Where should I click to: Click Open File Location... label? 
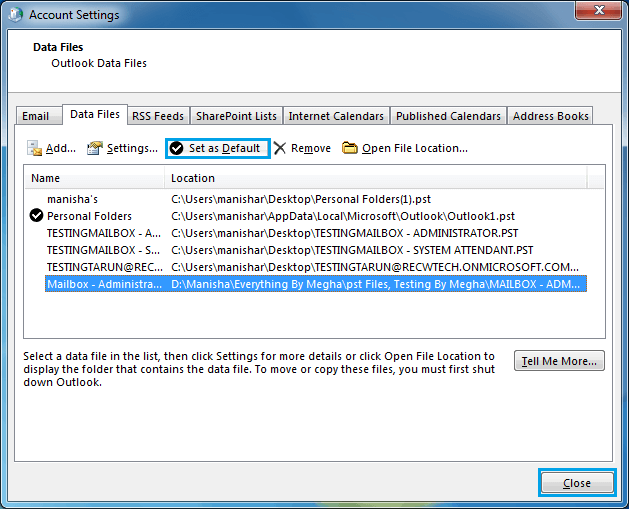point(415,148)
